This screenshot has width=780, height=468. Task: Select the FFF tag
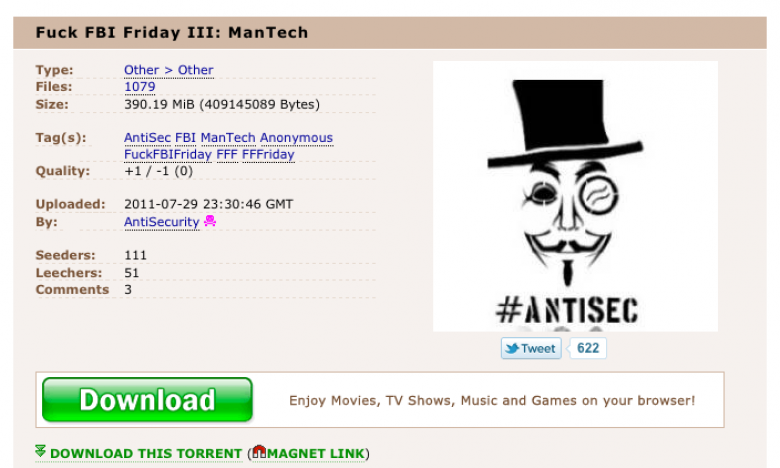(x=227, y=155)
